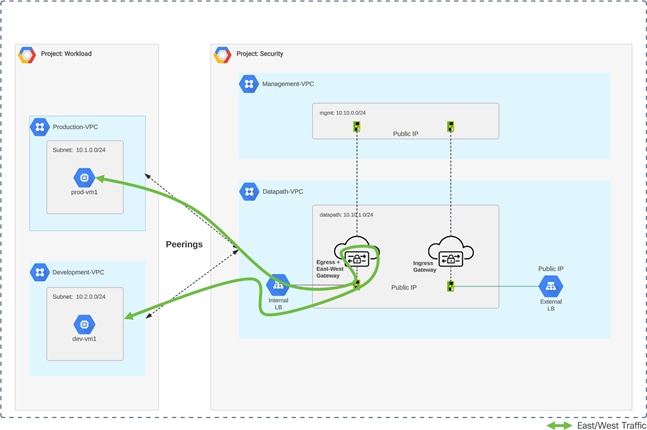Click the Egress + East-West Gateway cloud icon
647x430 pixels.
[x=357, y=252]
